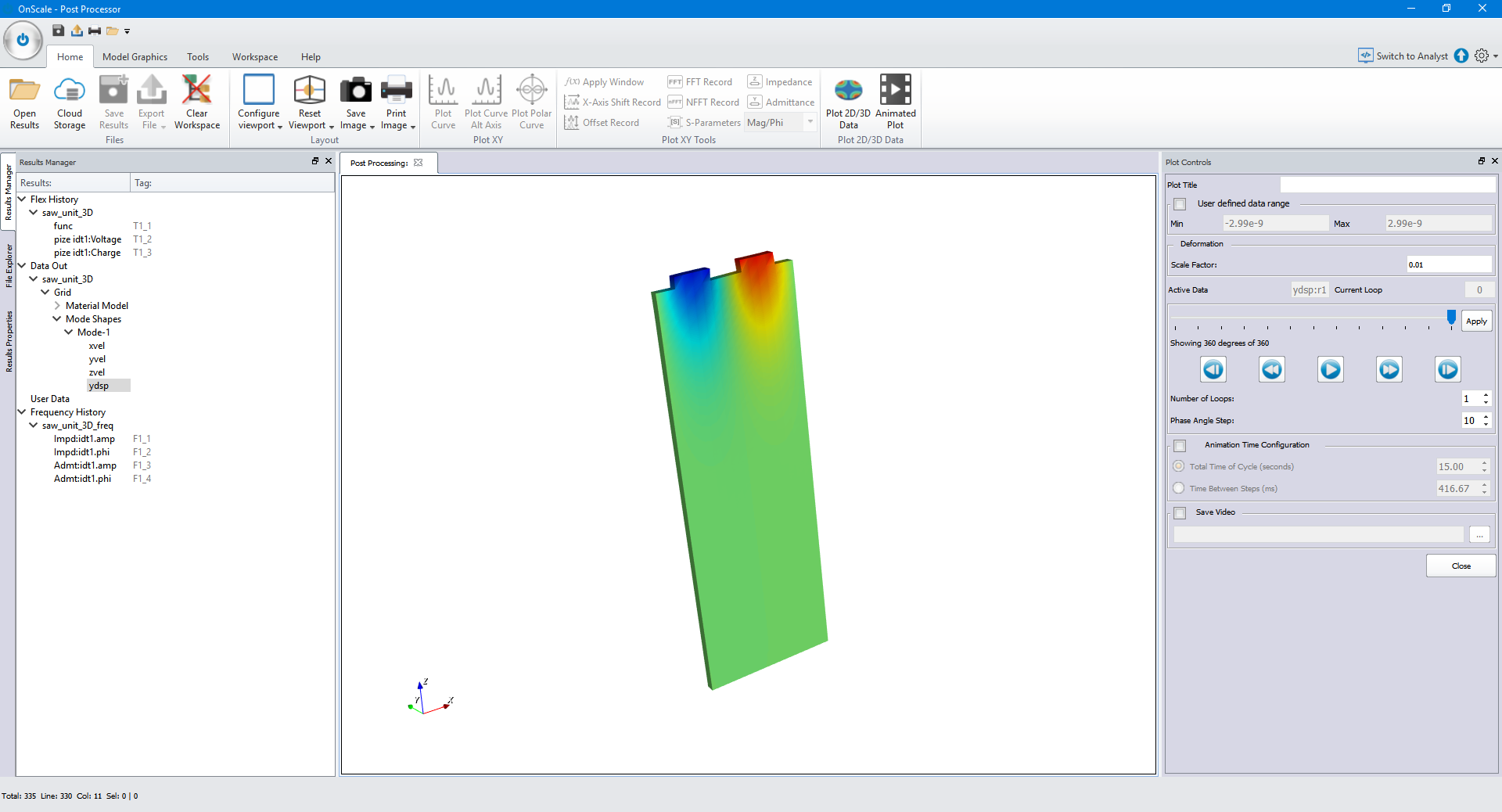Select the zvel tree item
This screenshot has width=1502, height=812.
97,372
